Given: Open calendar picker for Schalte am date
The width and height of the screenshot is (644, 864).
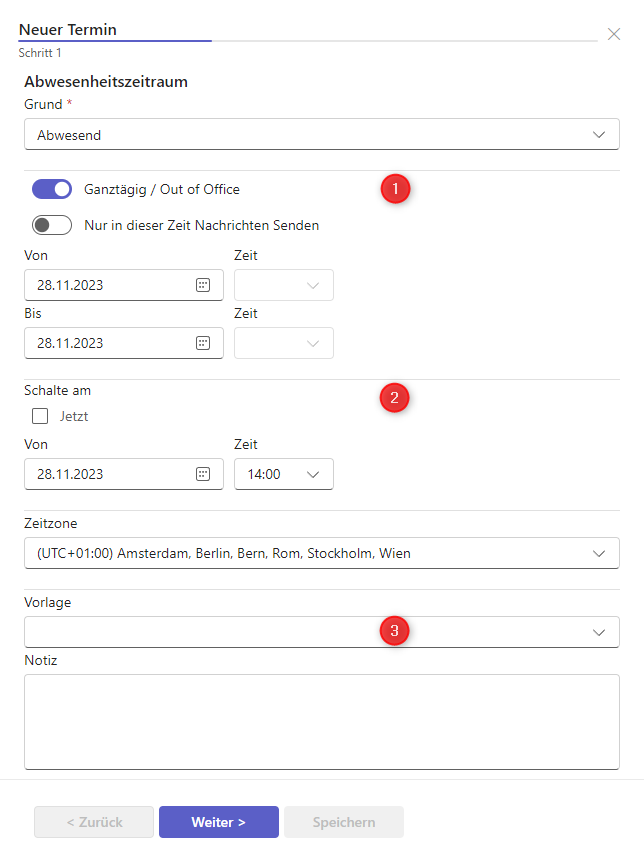Looking at the screenshot, I should click(203, 474).
